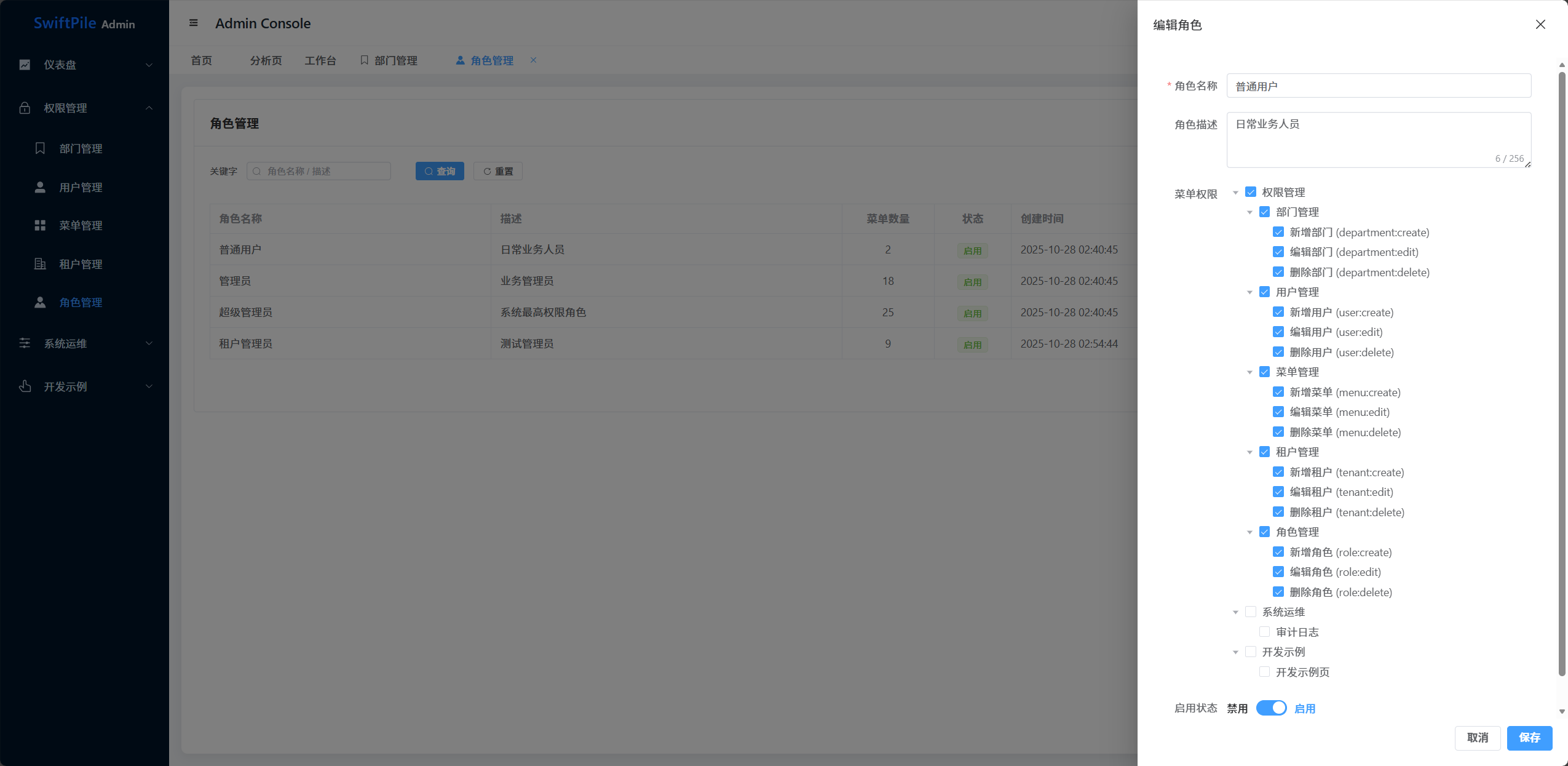
Task: Click the bookmark icon for 部门管理 in sidebar
Action: click(x=40, y=148)
